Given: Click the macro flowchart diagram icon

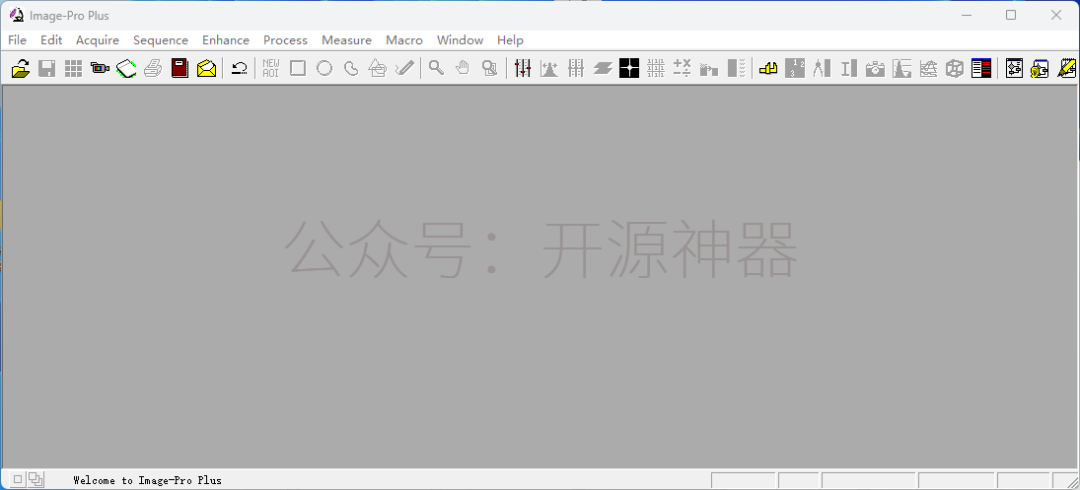Looking at the screenshot, I should tap(1014, 68).
